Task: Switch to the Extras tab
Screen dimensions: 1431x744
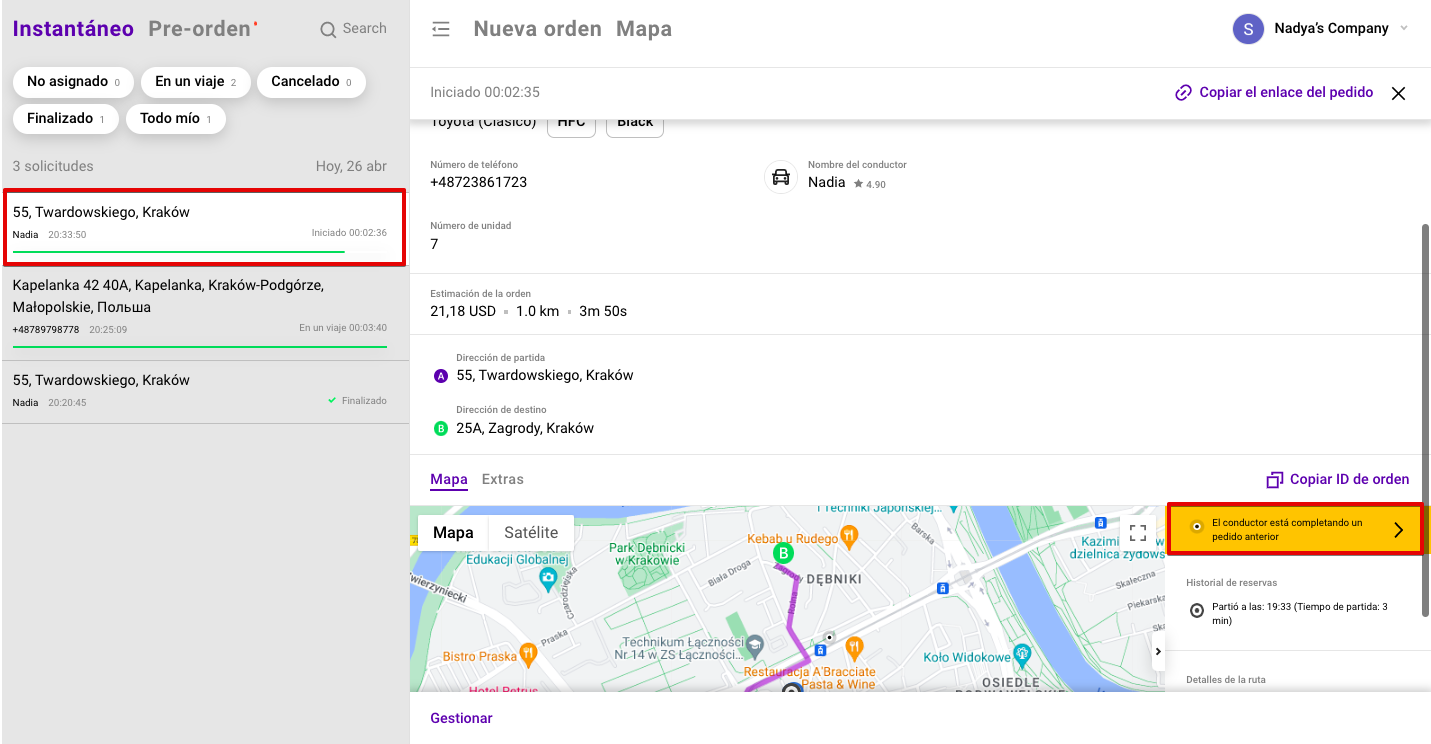Action: (x=503, y=480)
